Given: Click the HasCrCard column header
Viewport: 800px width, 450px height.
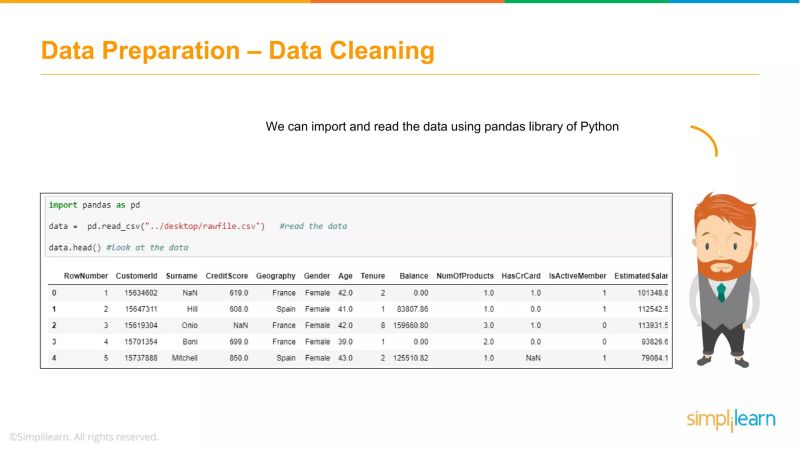Looking at the screenshot, I should pyautogui.click(x=521, y=276).
